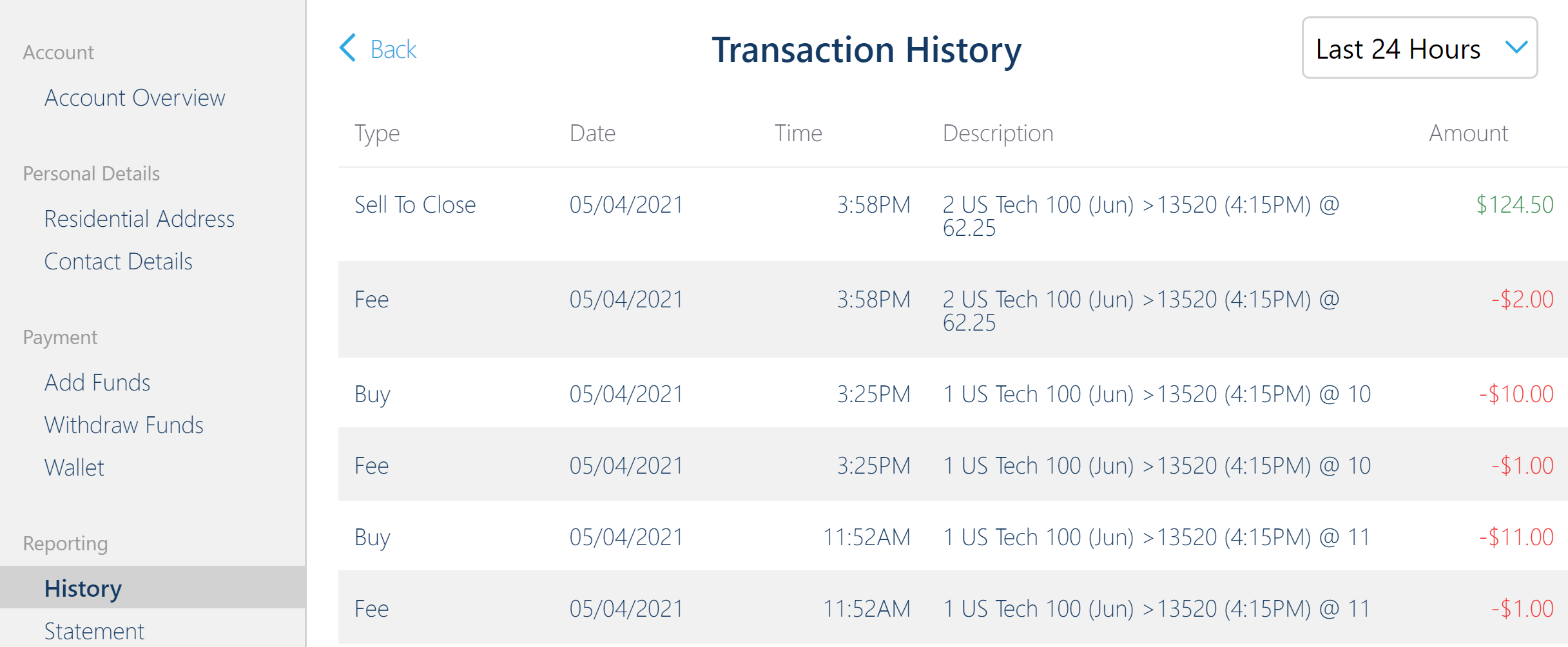The width and height of the screenshot is (1568, 647).
Task: Select the Buy transaction at 3:25PM
Action: [x=953, y=393]
